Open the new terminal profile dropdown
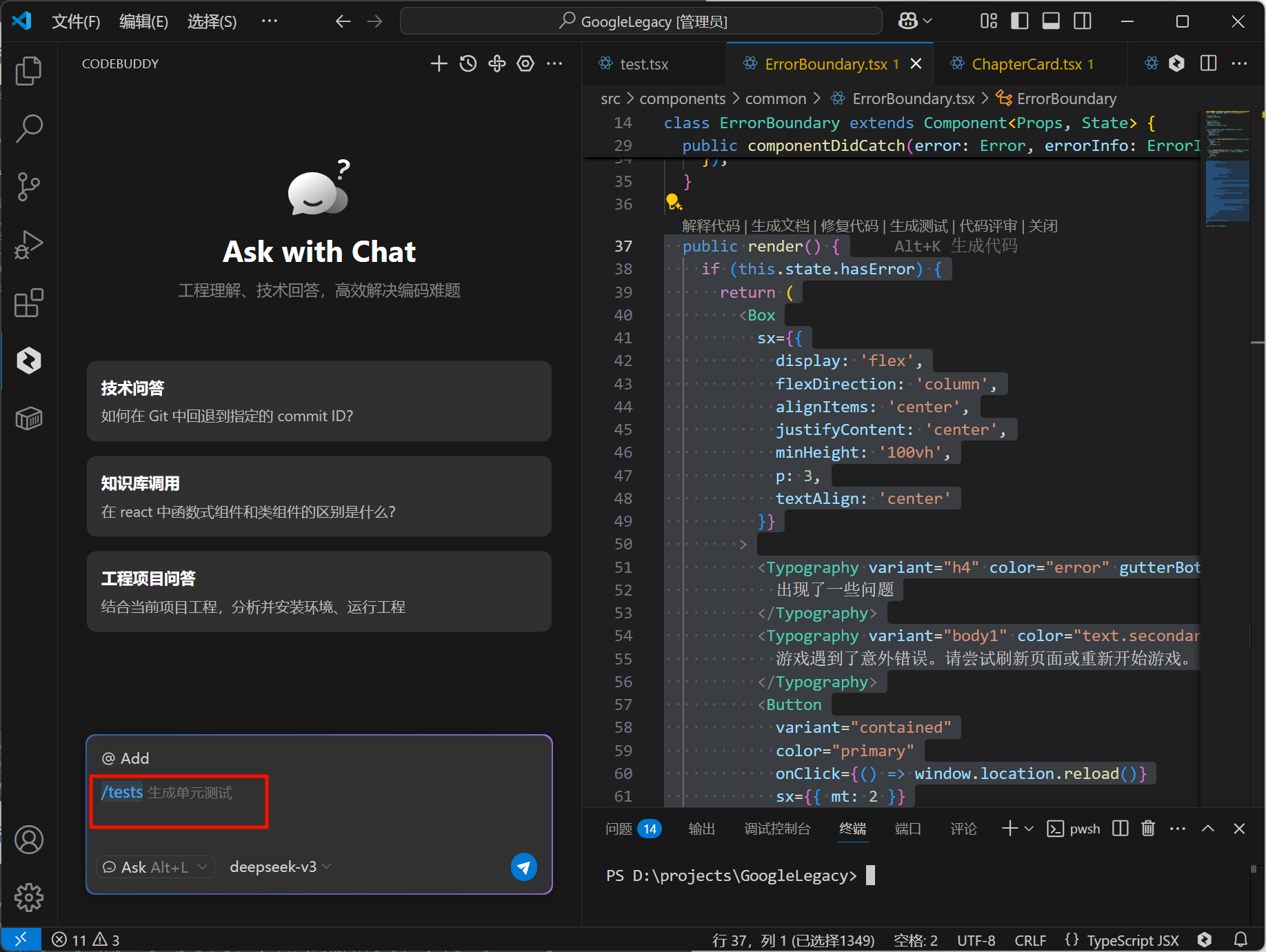Viewport: 1266px width, 952px height. coord(1029,829)
